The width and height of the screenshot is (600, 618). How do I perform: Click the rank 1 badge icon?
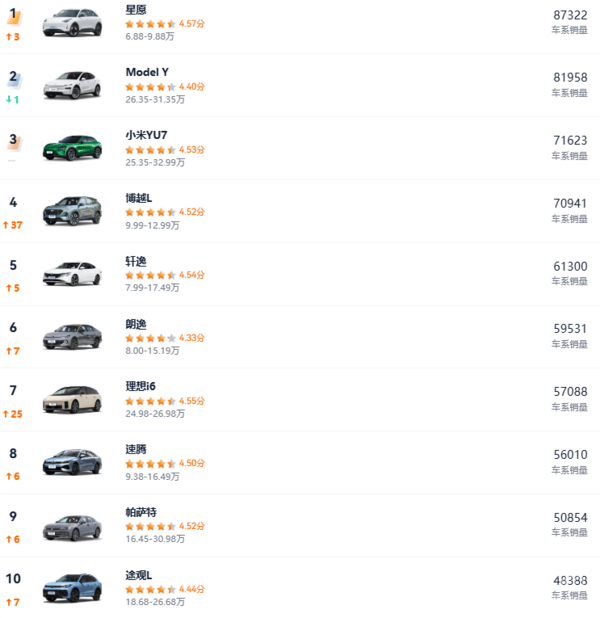pos(14,15)
